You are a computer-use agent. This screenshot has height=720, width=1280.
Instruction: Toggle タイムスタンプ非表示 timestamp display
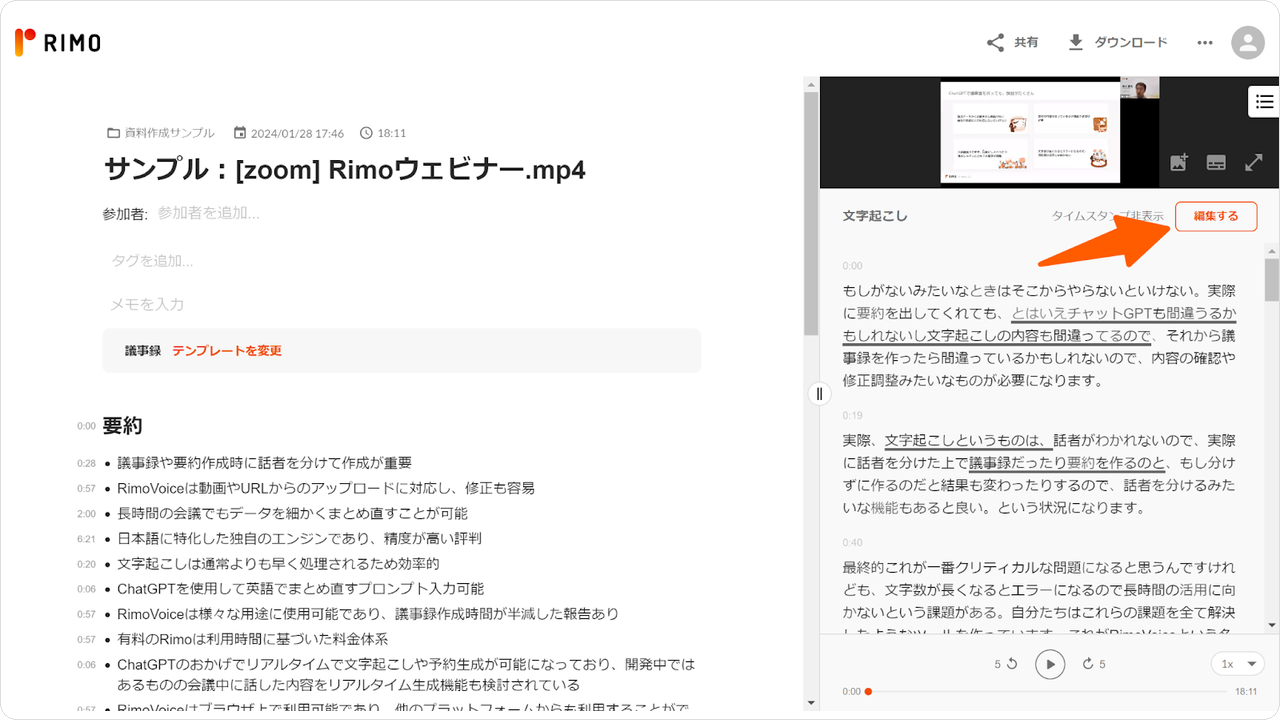1107,216
